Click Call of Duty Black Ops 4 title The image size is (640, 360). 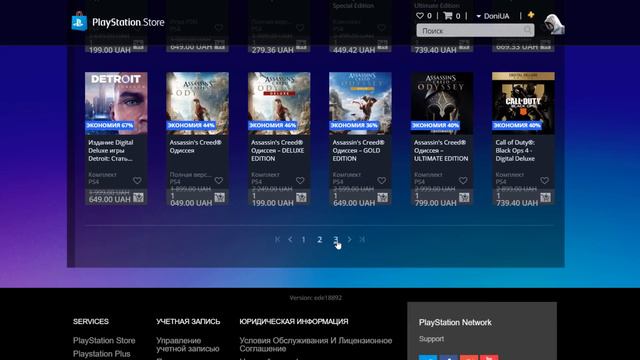tap(515, 150)
